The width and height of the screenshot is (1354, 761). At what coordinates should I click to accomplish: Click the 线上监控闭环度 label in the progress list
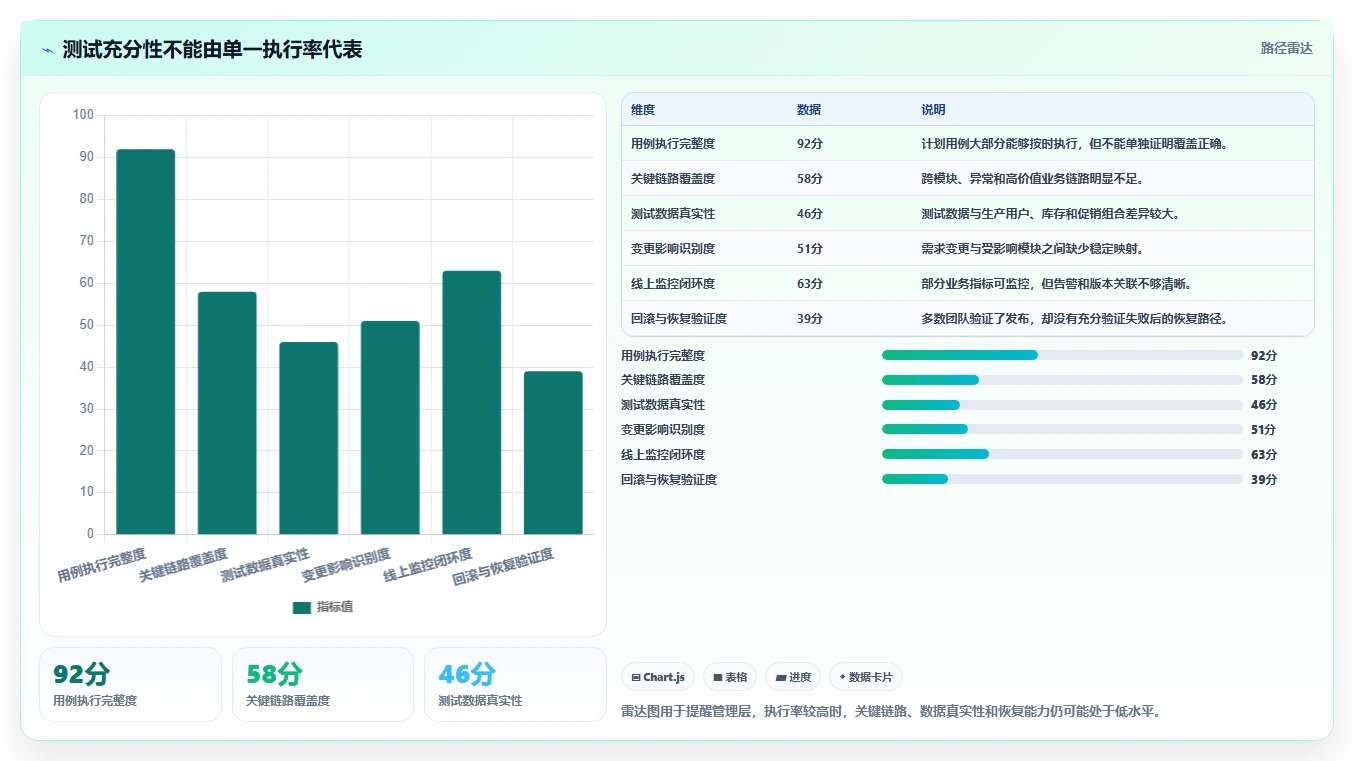(x=663, y=455)
